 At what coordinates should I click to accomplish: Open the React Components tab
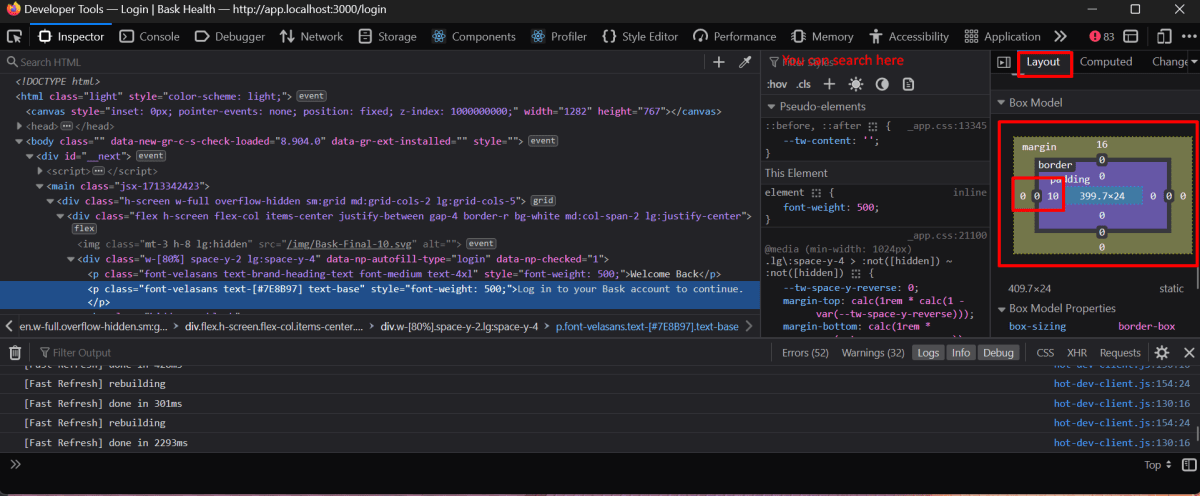tap(473, 37)
